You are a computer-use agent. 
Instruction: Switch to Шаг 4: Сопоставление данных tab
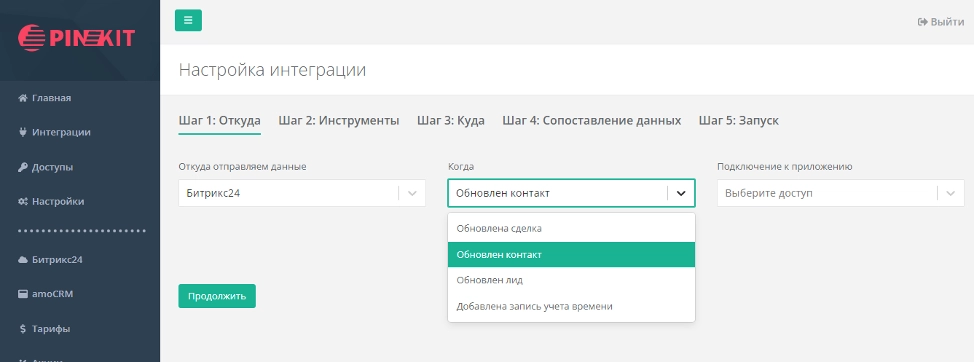click(591, 121)
